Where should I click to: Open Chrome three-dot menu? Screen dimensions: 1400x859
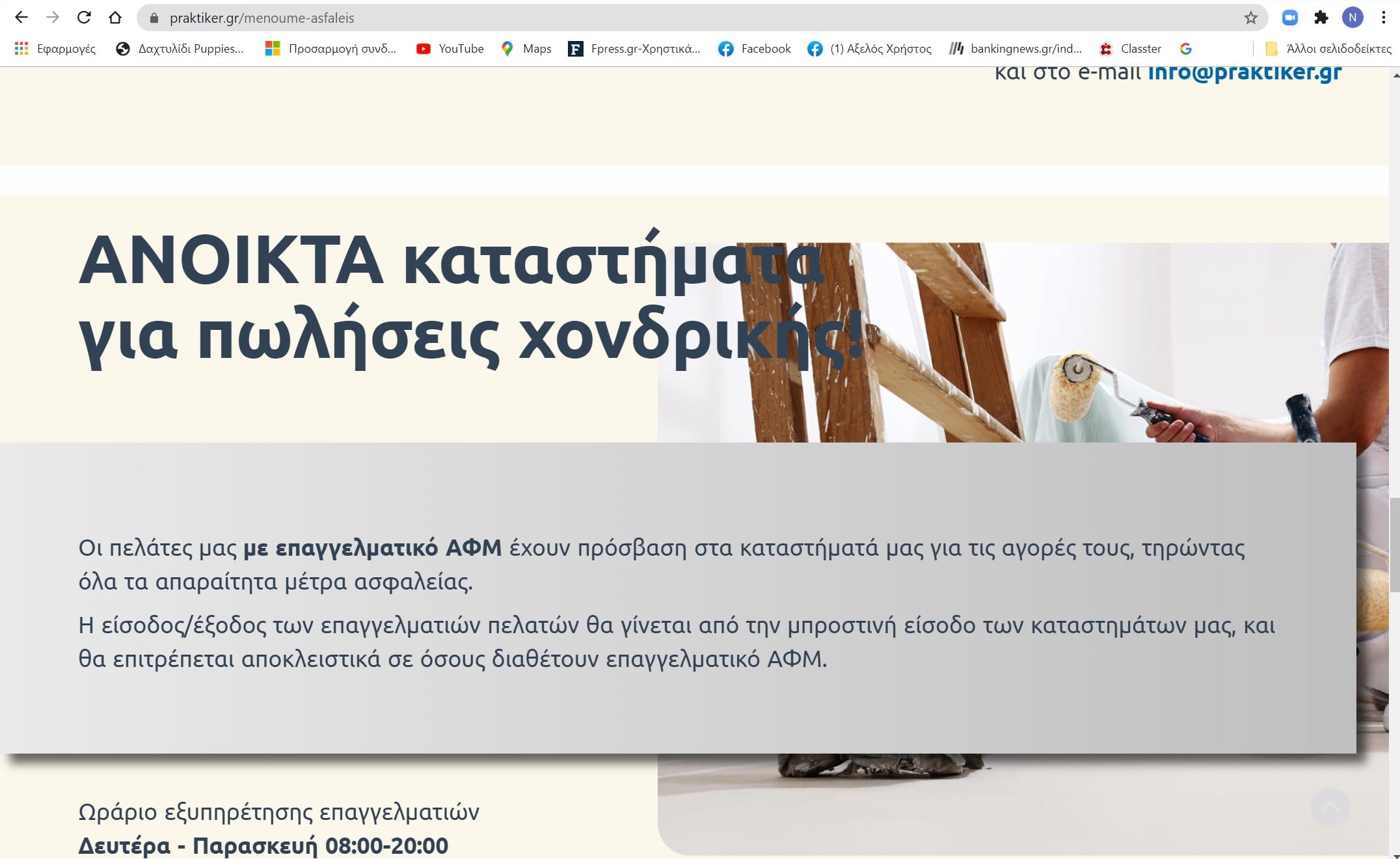1383,18
